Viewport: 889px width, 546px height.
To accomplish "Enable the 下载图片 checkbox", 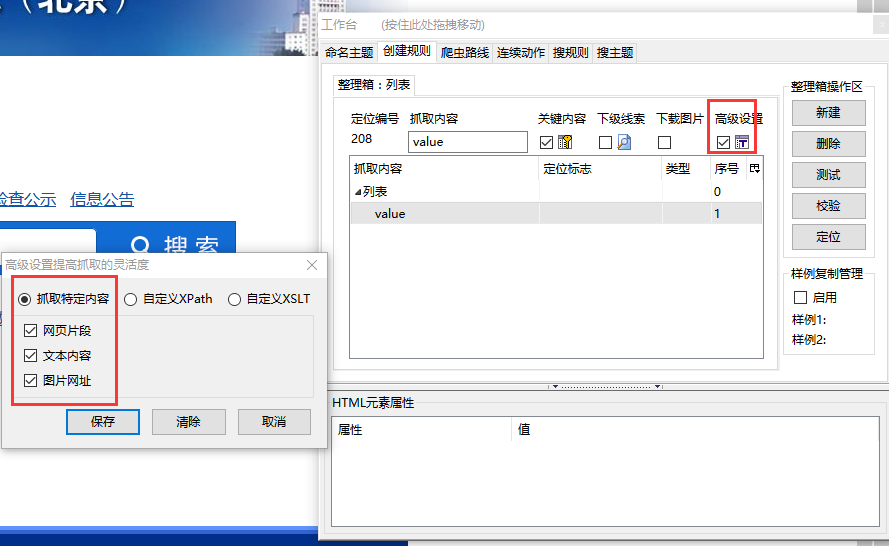I will (x=664, y=142).
